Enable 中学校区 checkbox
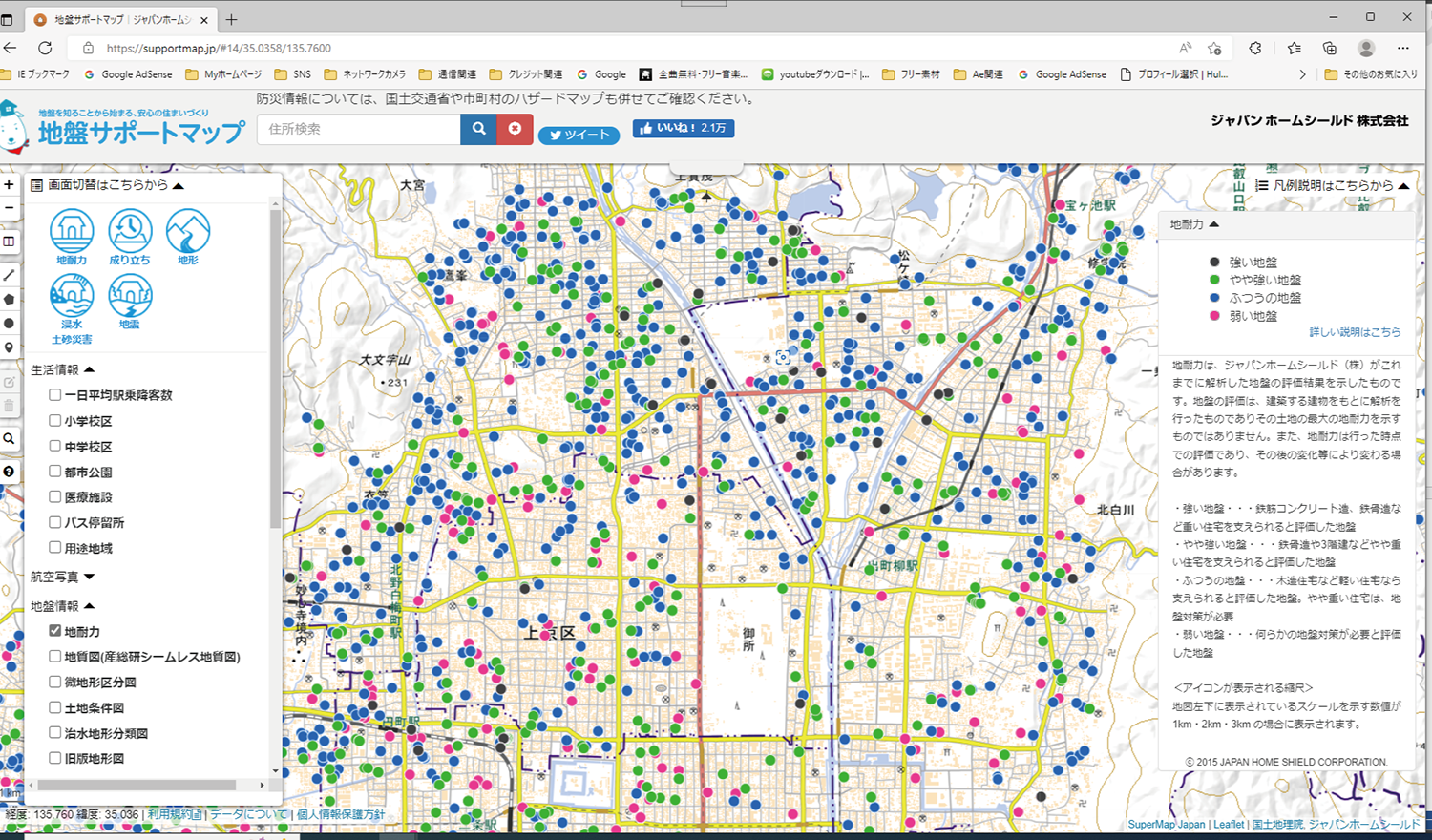 coord(55,446)
